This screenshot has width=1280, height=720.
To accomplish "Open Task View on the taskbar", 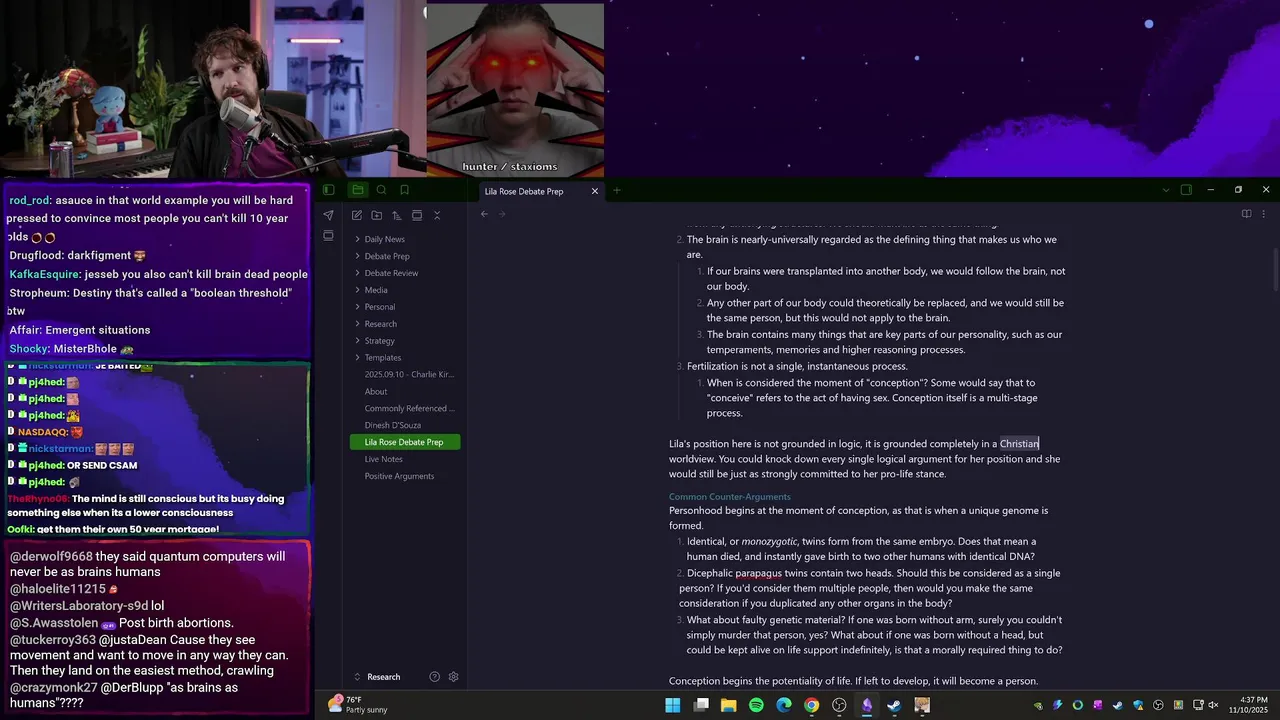I will point(701,705).
